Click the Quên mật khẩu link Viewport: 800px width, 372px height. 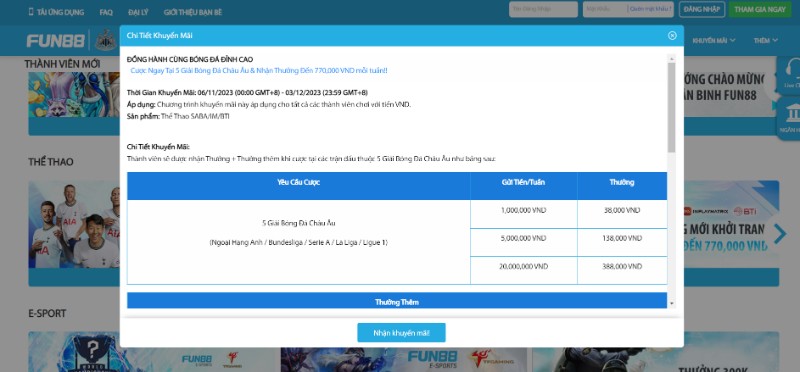651,9
